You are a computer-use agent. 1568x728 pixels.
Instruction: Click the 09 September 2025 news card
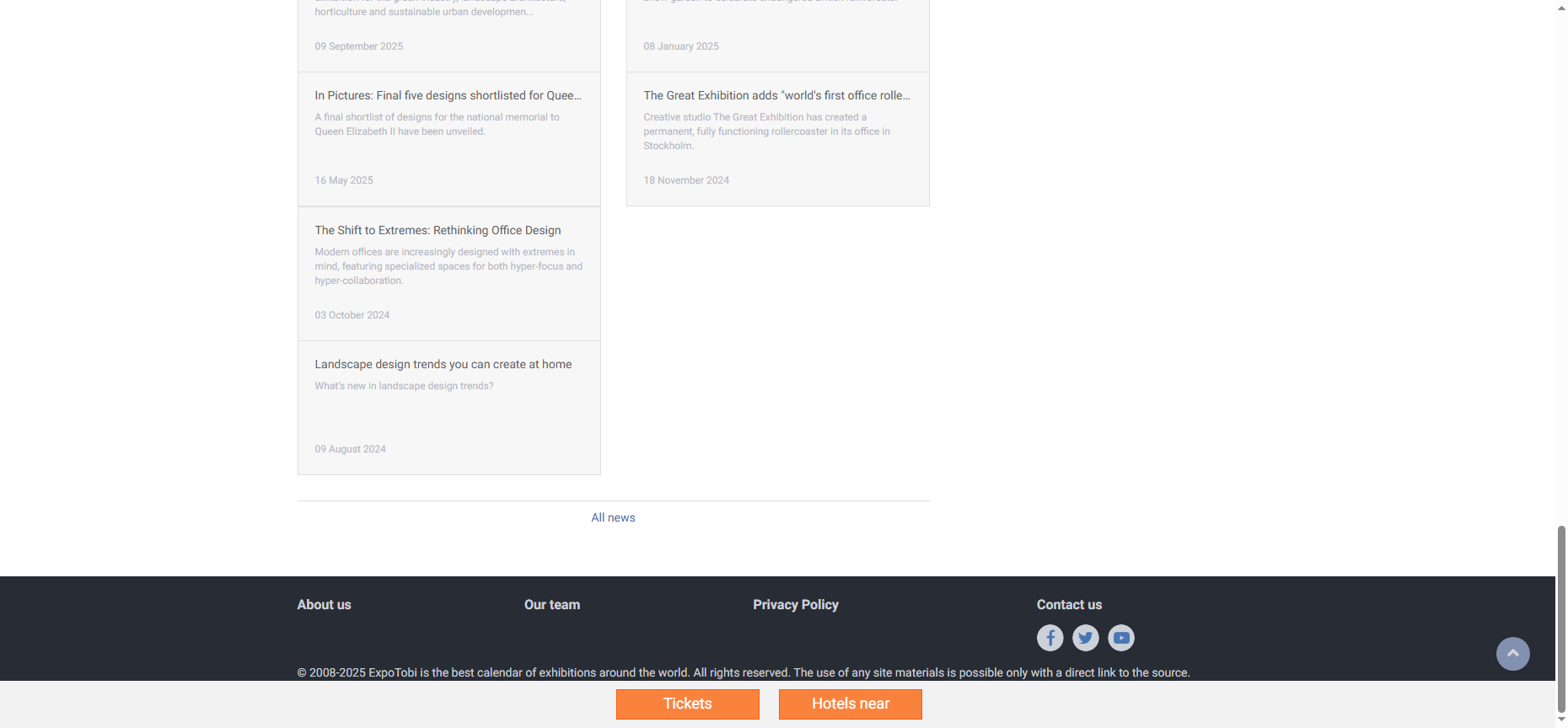click(x=448, y=34)
